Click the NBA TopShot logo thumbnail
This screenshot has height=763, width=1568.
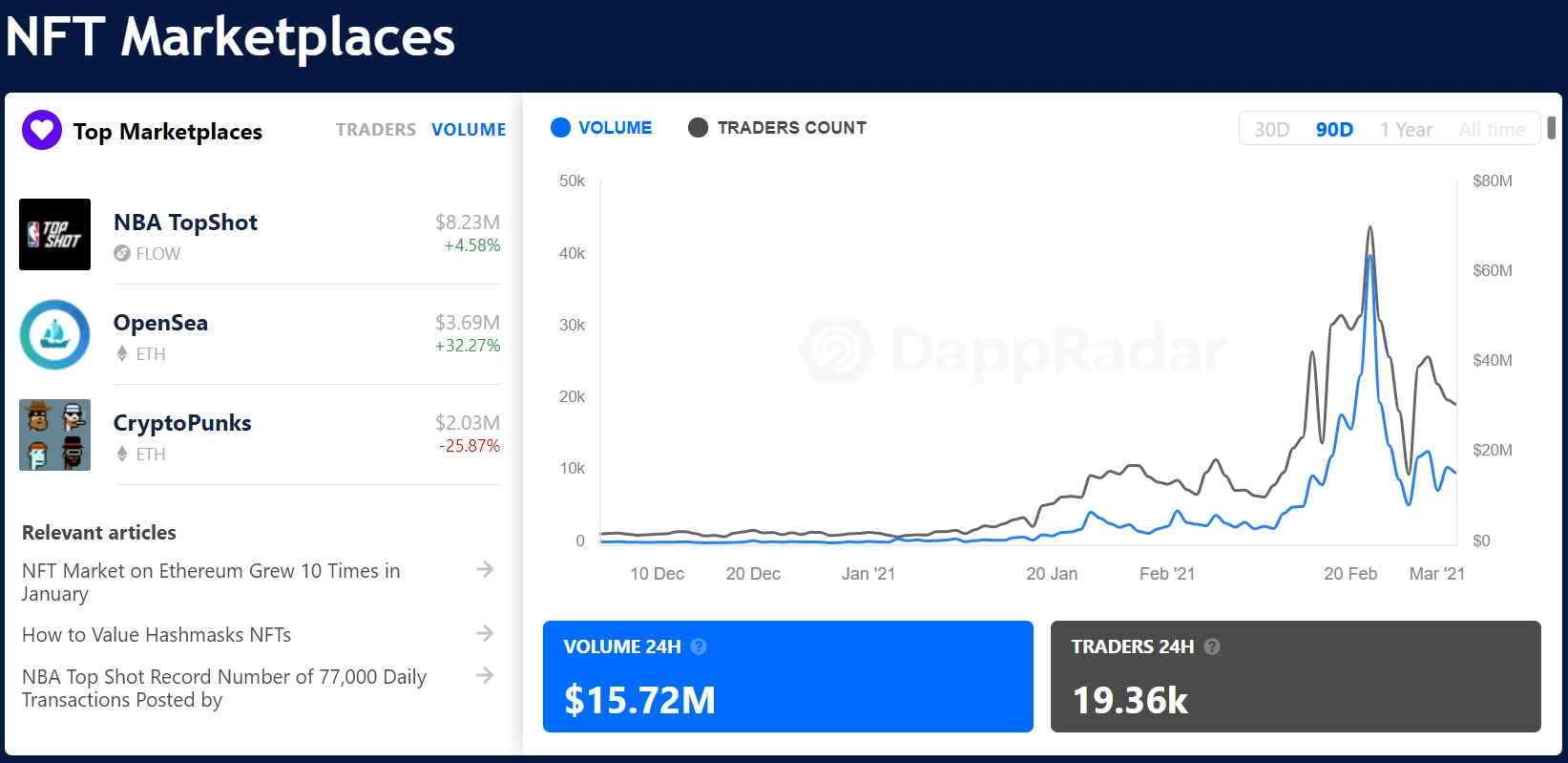(55, 235)
